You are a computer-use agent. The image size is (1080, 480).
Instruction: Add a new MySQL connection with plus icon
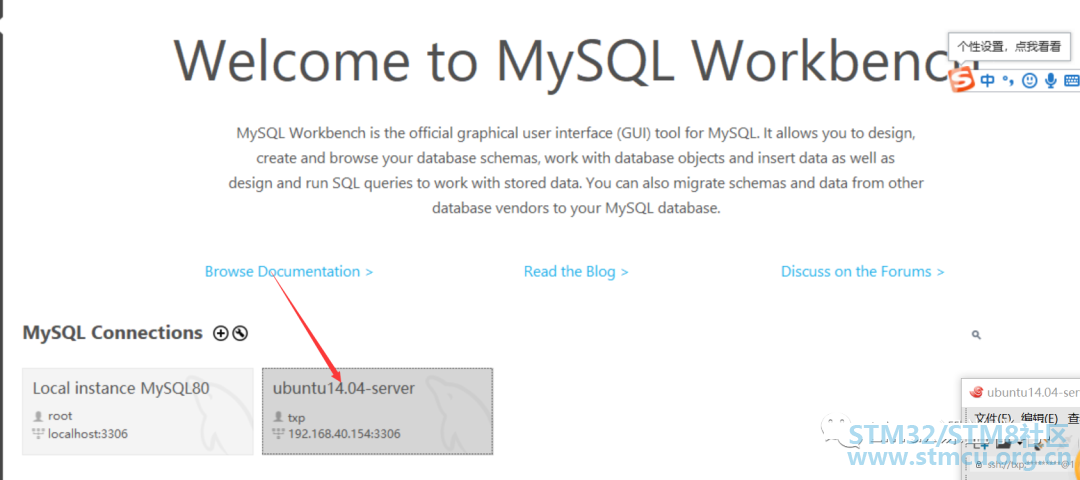click(x=220, y=333)
